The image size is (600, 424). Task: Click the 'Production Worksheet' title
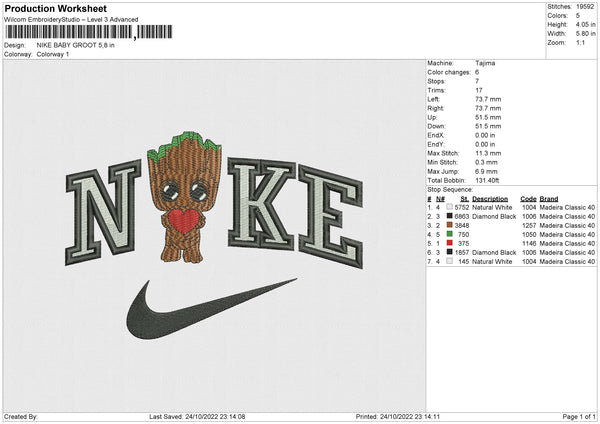(x=56, y=8)
